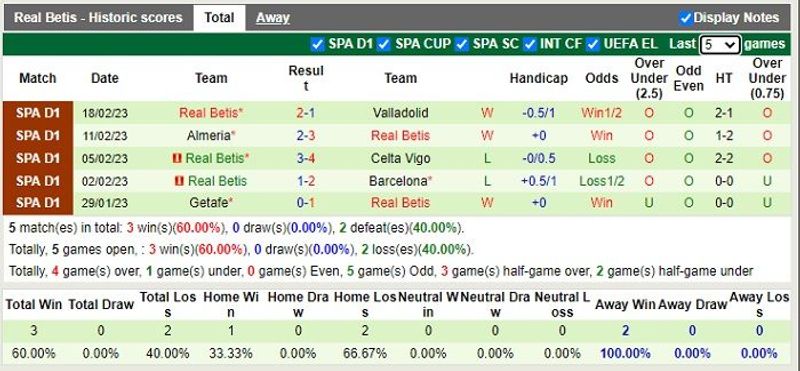This screenshot has width=800, height=371.
Task: Select the Total tab
Action: click(x=219, y=18)
